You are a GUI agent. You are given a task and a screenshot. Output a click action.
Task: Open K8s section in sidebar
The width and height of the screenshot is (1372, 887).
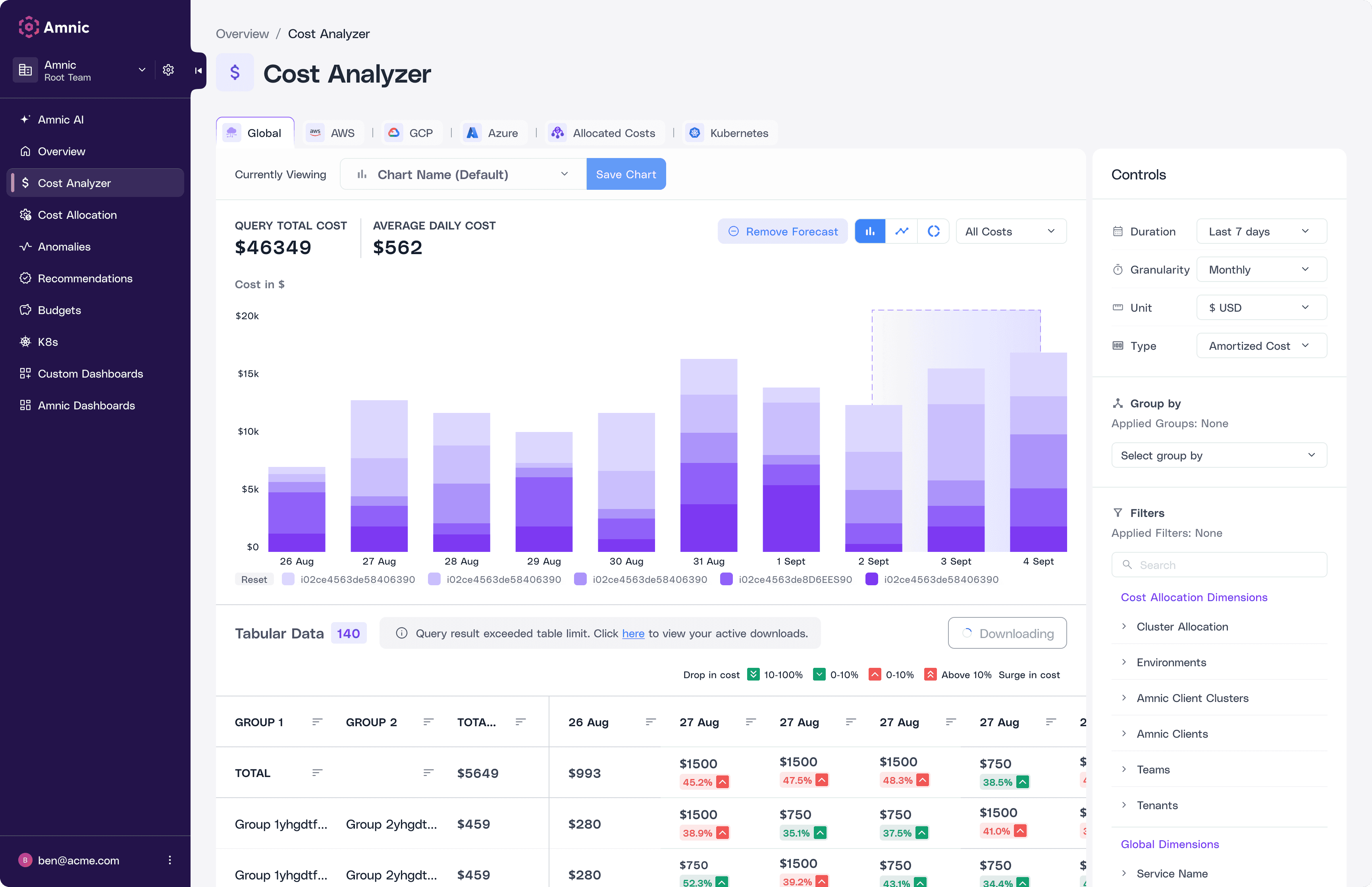48,341
